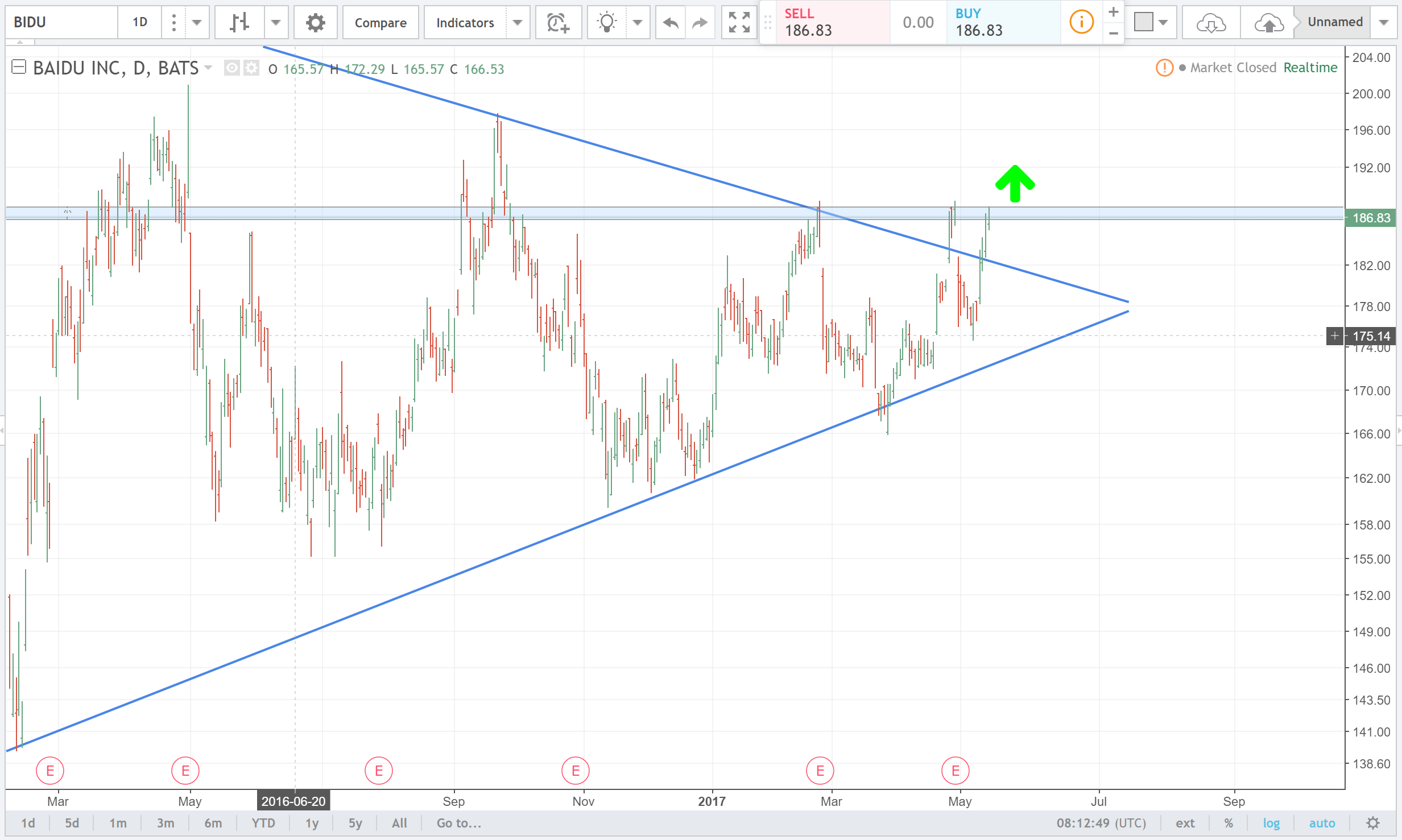
Task: Expand ideas lightbulb dropdown arrow
Action: pyautogui.click(x=638, y=23)
